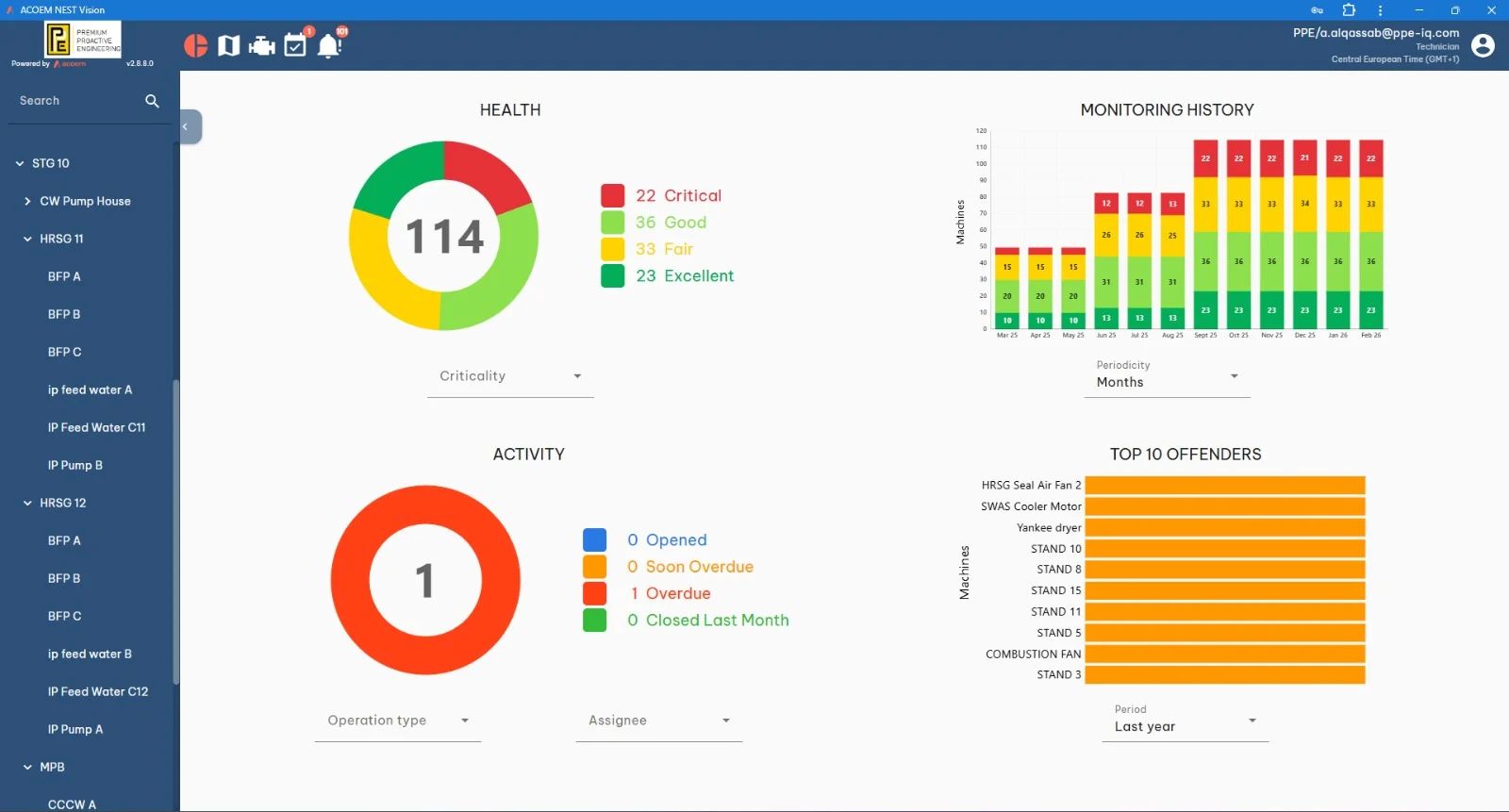Open the alarm bell notifications icon

coord(328,45)
